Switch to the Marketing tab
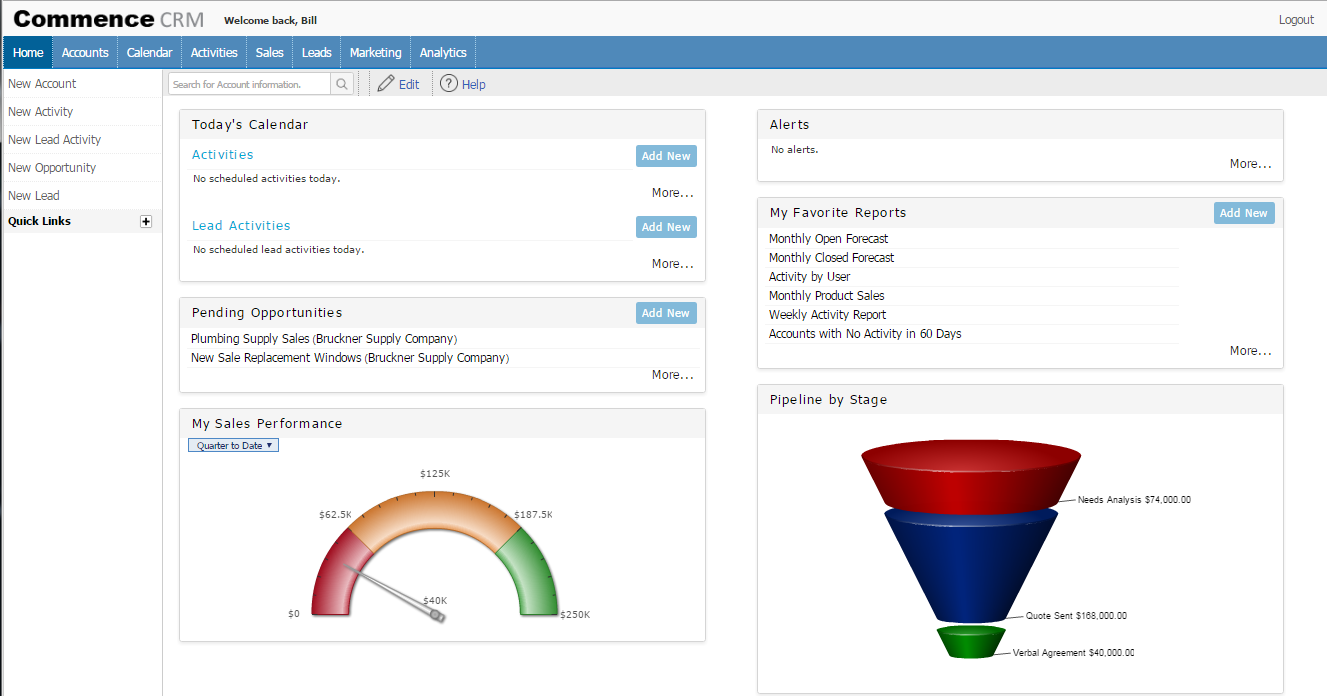 point(376,53)
